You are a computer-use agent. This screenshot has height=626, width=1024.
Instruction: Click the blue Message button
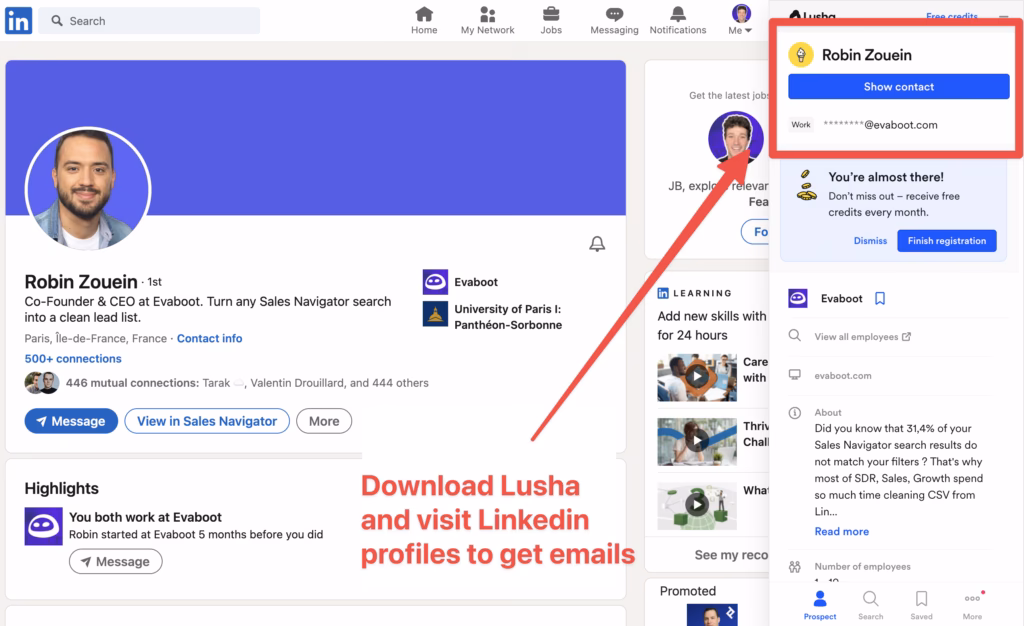pyautogui.click(x=71, y=421)
